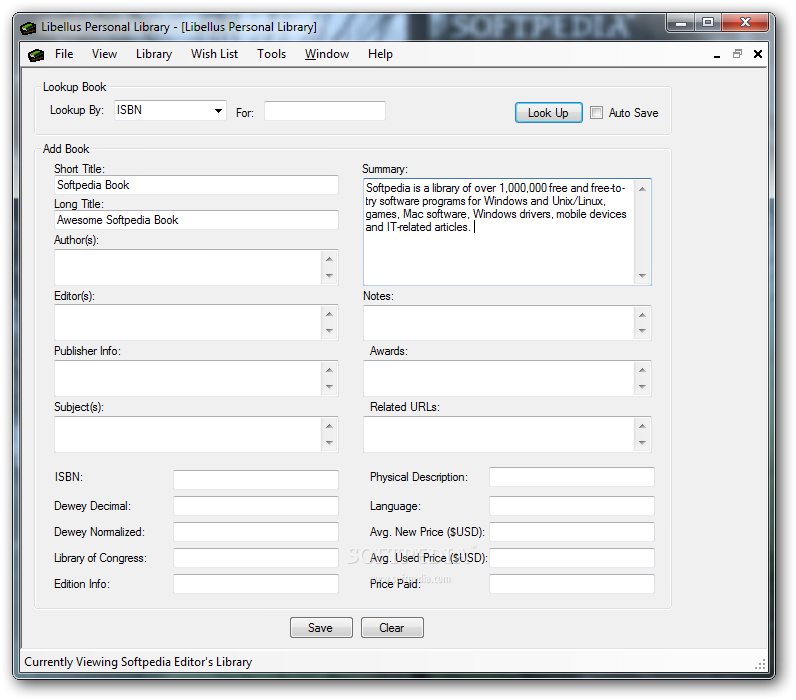Click into the Author(s) text box
Viewport: 796px width, 700px height.
188,267
